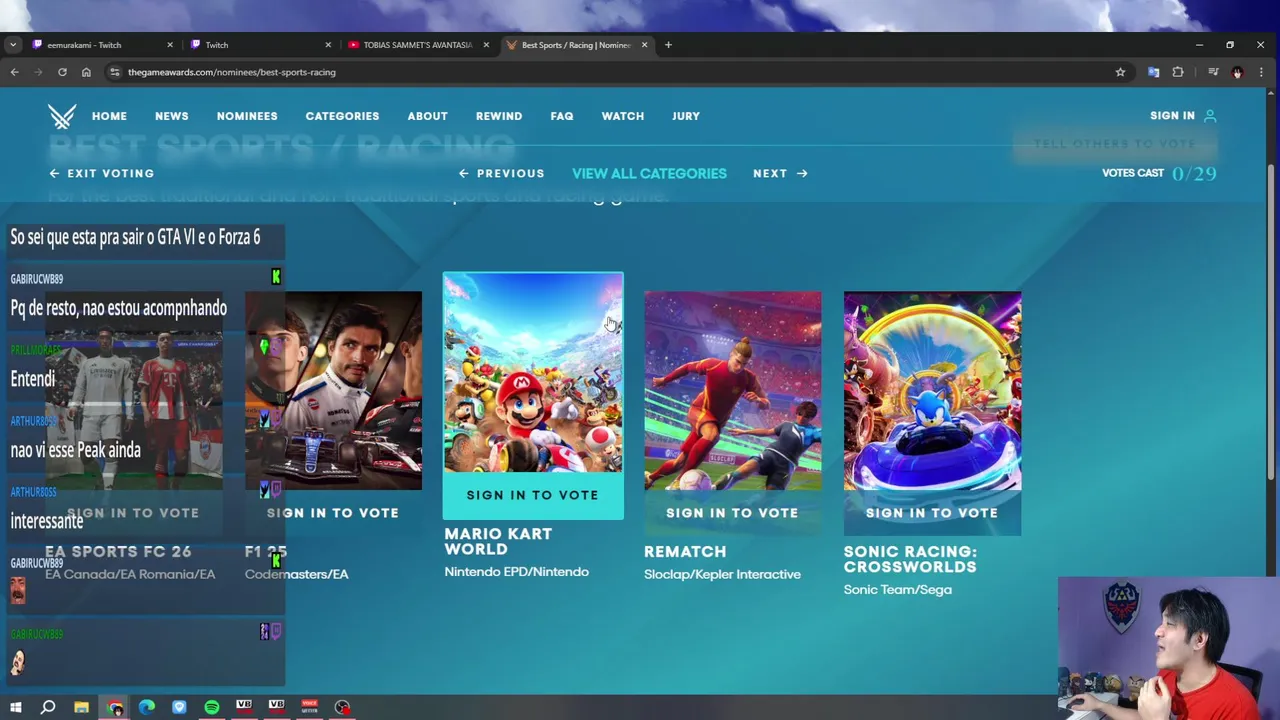Open the REWIND menu item

click(x=499, y=116)
